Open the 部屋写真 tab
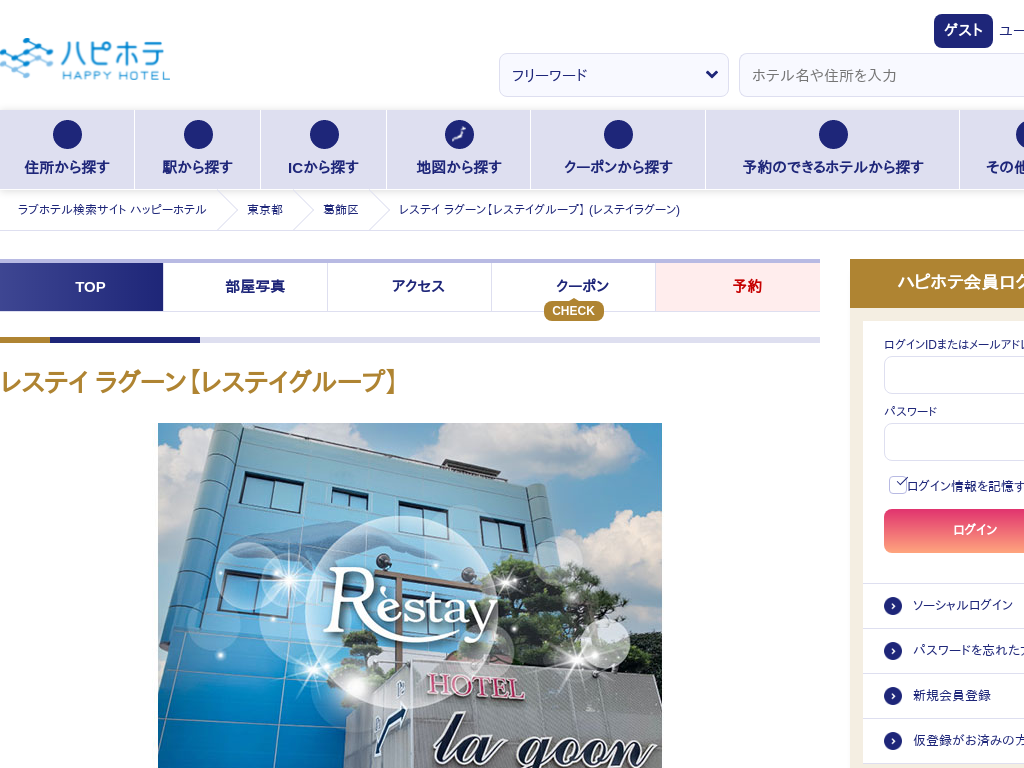1024x768 pixels. point(246,287)
